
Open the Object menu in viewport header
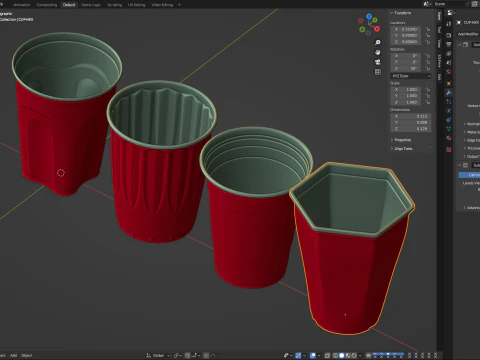(x=27, y=355)
